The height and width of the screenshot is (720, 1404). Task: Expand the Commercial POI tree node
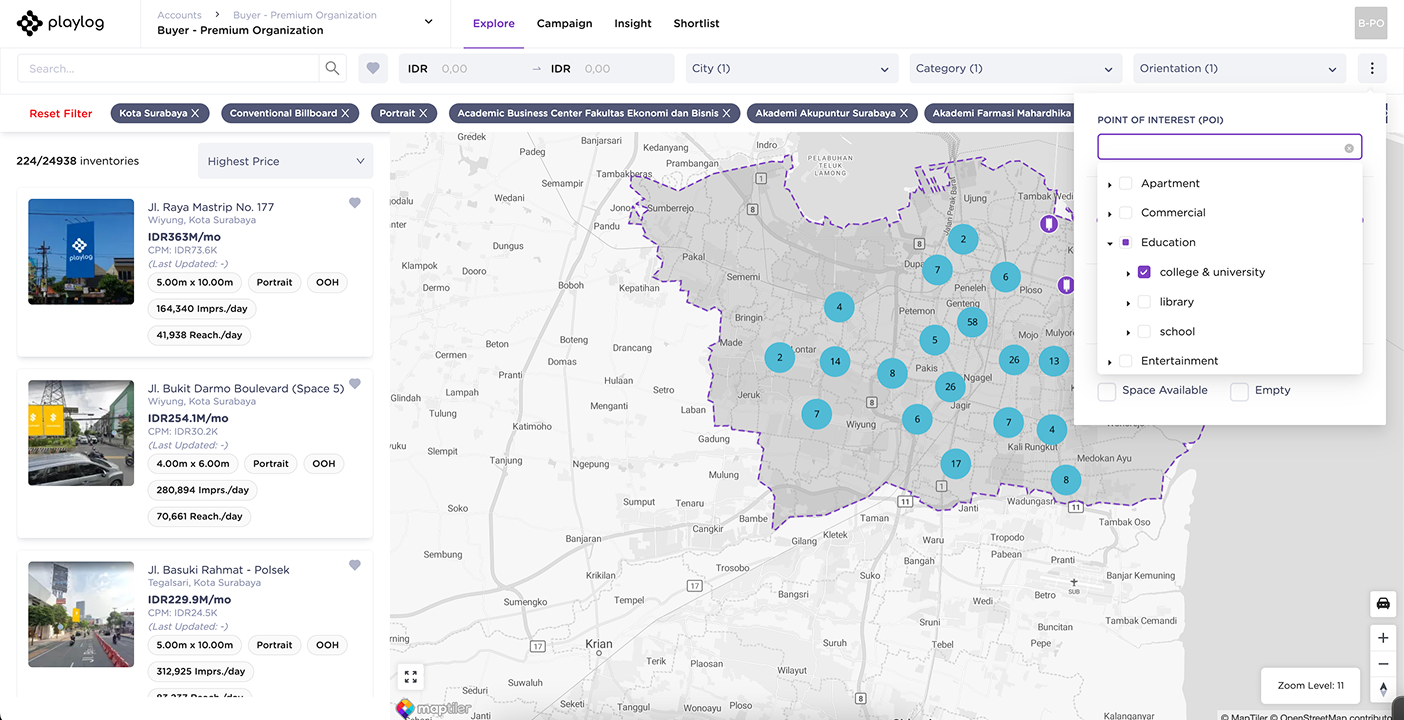pyautogui.click(x=1109, y=214)
